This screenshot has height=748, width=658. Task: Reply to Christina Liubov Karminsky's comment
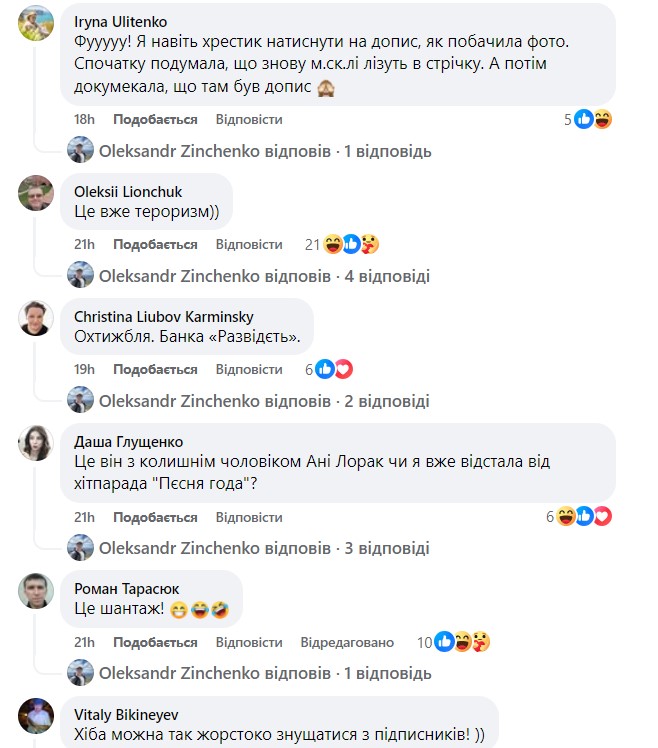249,369
